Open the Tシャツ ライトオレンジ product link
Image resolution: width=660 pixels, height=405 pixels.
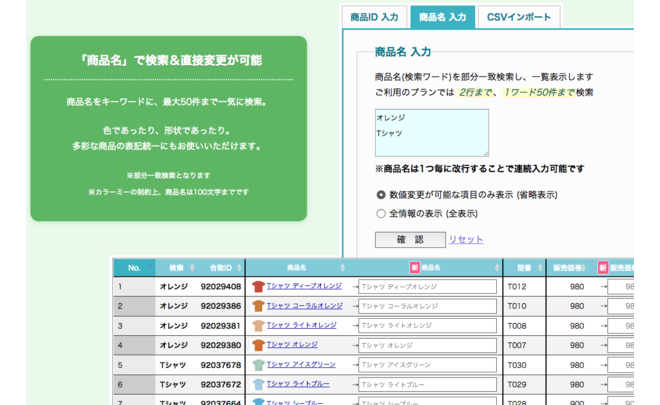(x=302, y=325)
